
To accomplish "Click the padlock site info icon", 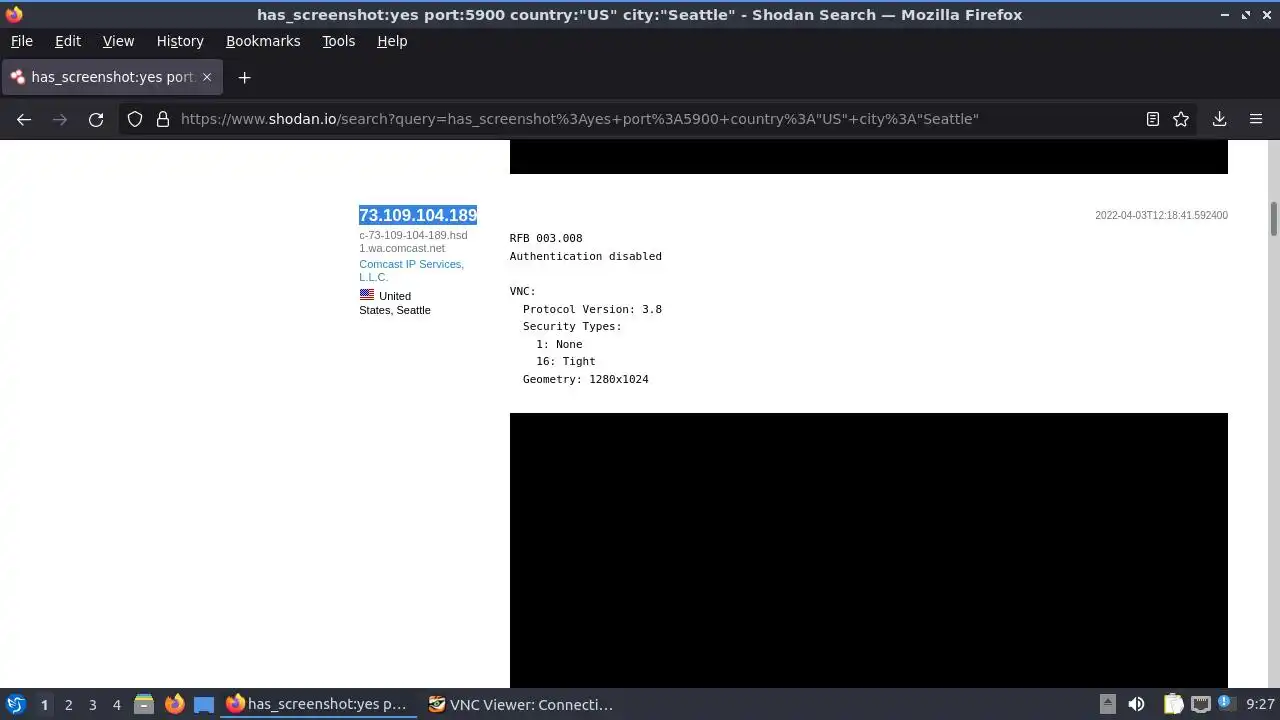I will (163, 119).
